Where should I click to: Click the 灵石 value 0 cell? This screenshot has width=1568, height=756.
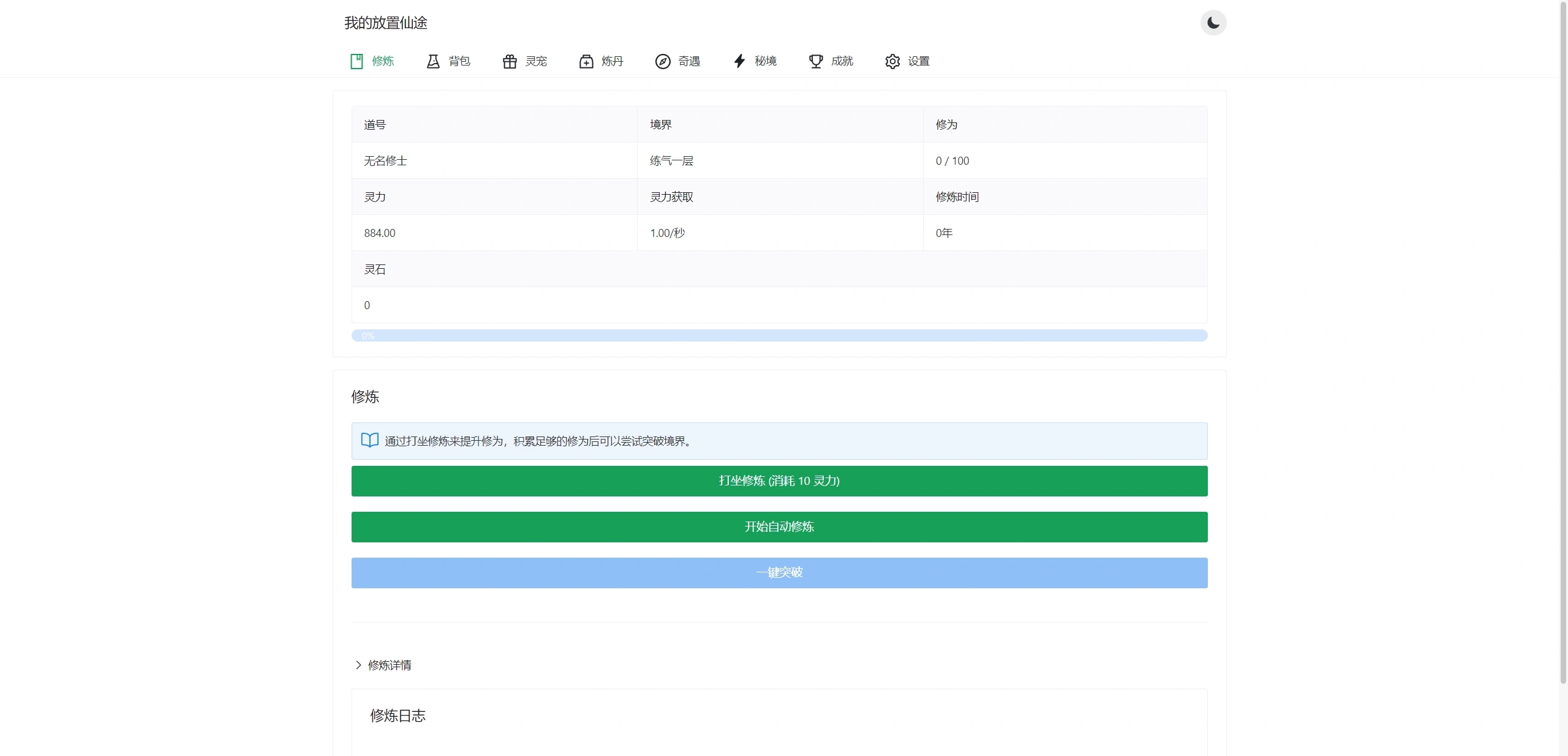tap(779, 305)
